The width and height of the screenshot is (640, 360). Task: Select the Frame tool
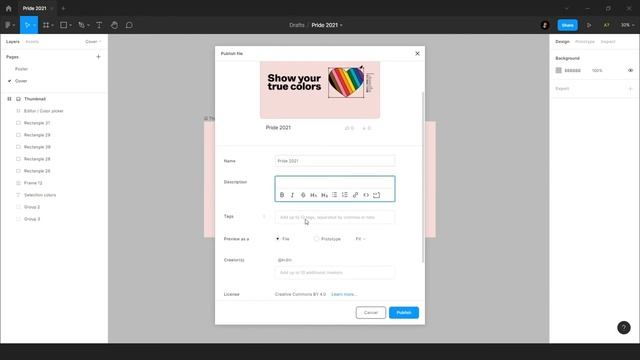click(46, 25)
